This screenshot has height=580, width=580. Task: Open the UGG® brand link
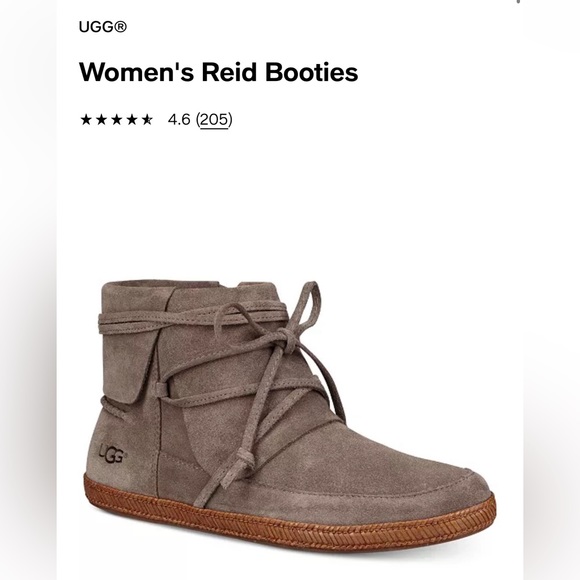click(x=102, y=27)
